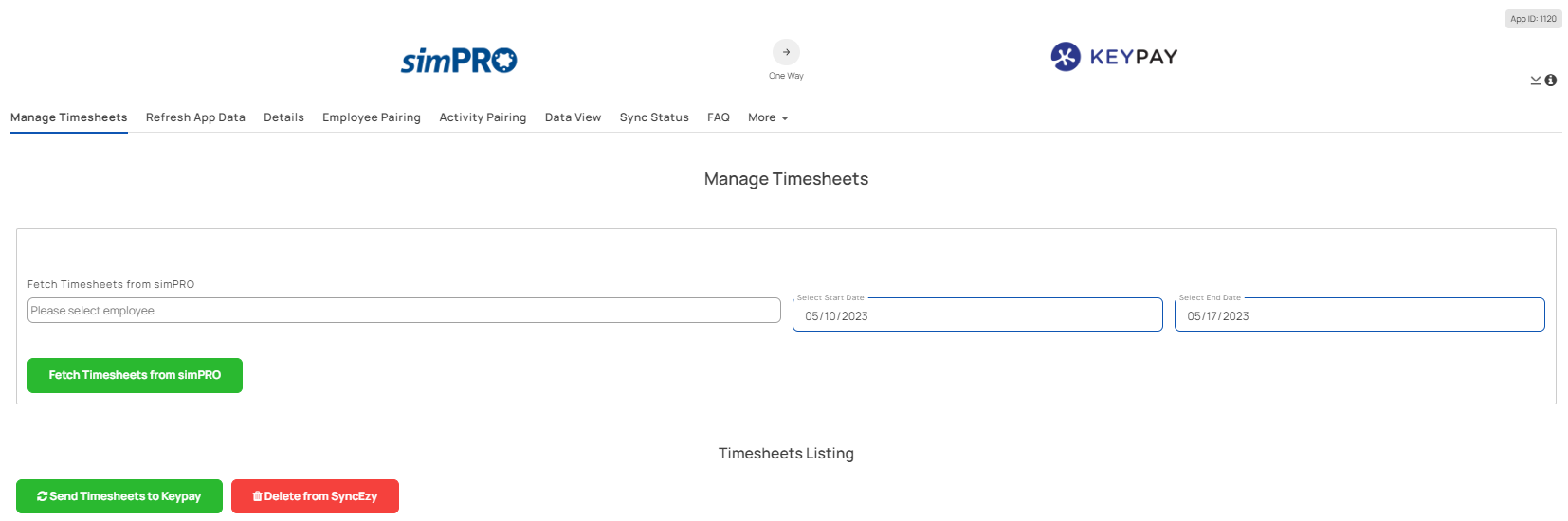Click the 'One Way' caption text
1568x521 pixels.
[x=786, y=76]
